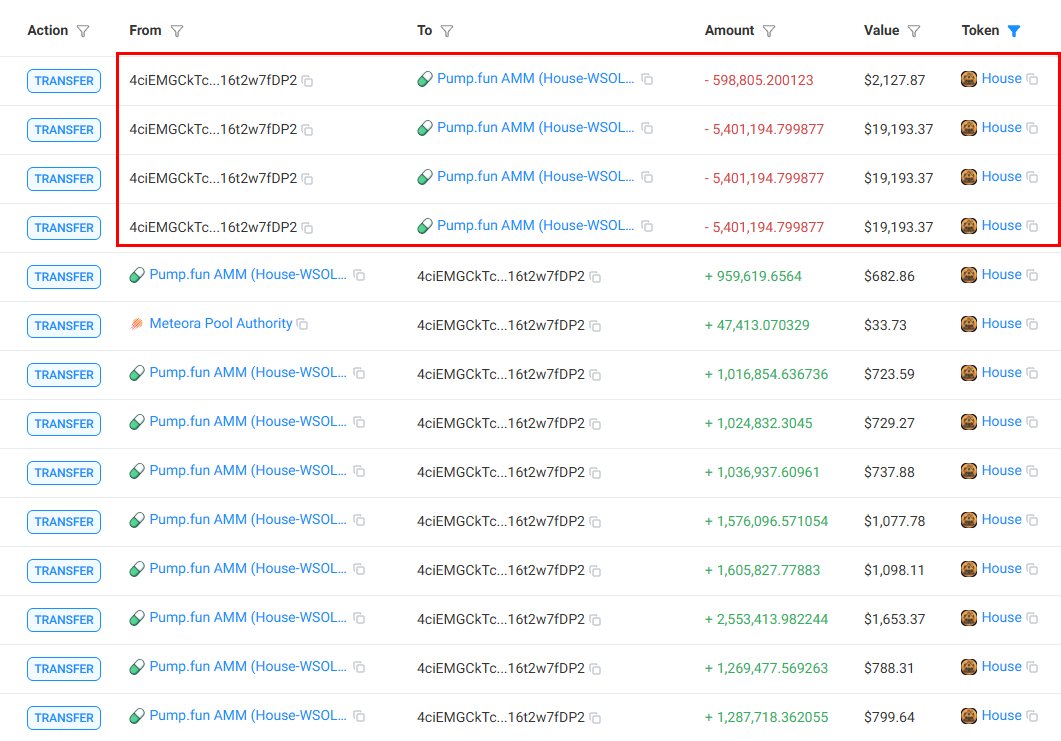Click the active blue Token filter icon
The height and width of the screenshot is (741, 1061).
pos(1014,31)
